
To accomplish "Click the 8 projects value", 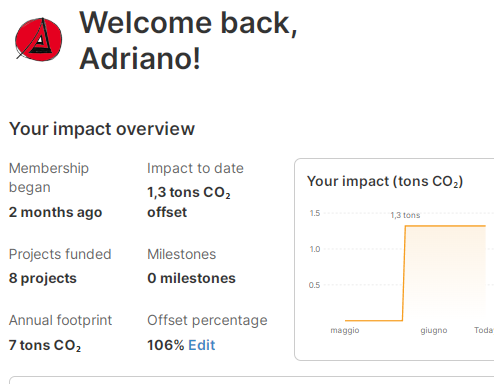I will click(x=43, y=279).
